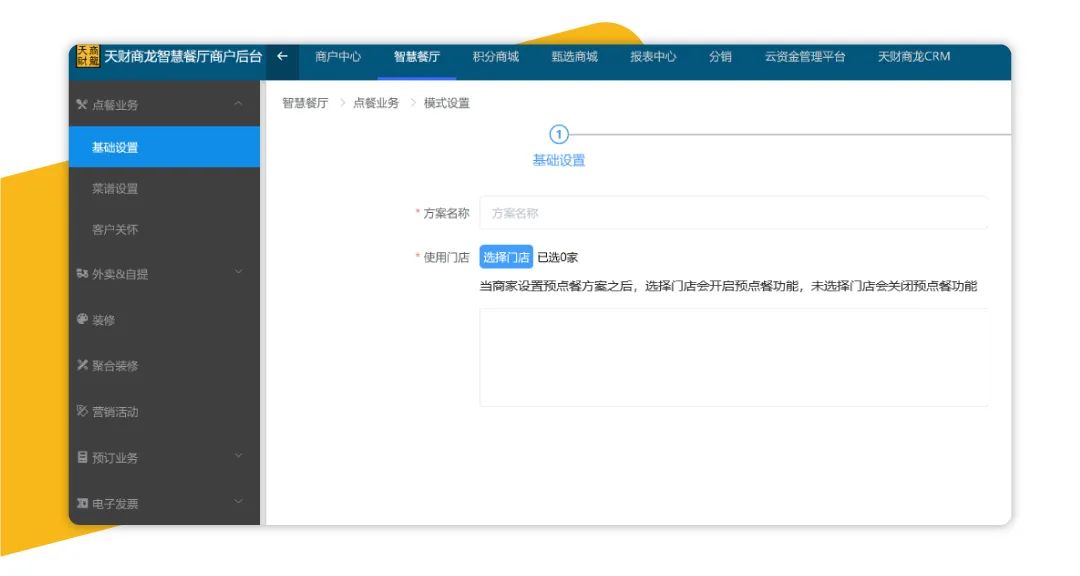Switch to the 甄选商城 tab
Image resolution: width=1080 pixels, height=576 pixels.
[x=574, y=56]
